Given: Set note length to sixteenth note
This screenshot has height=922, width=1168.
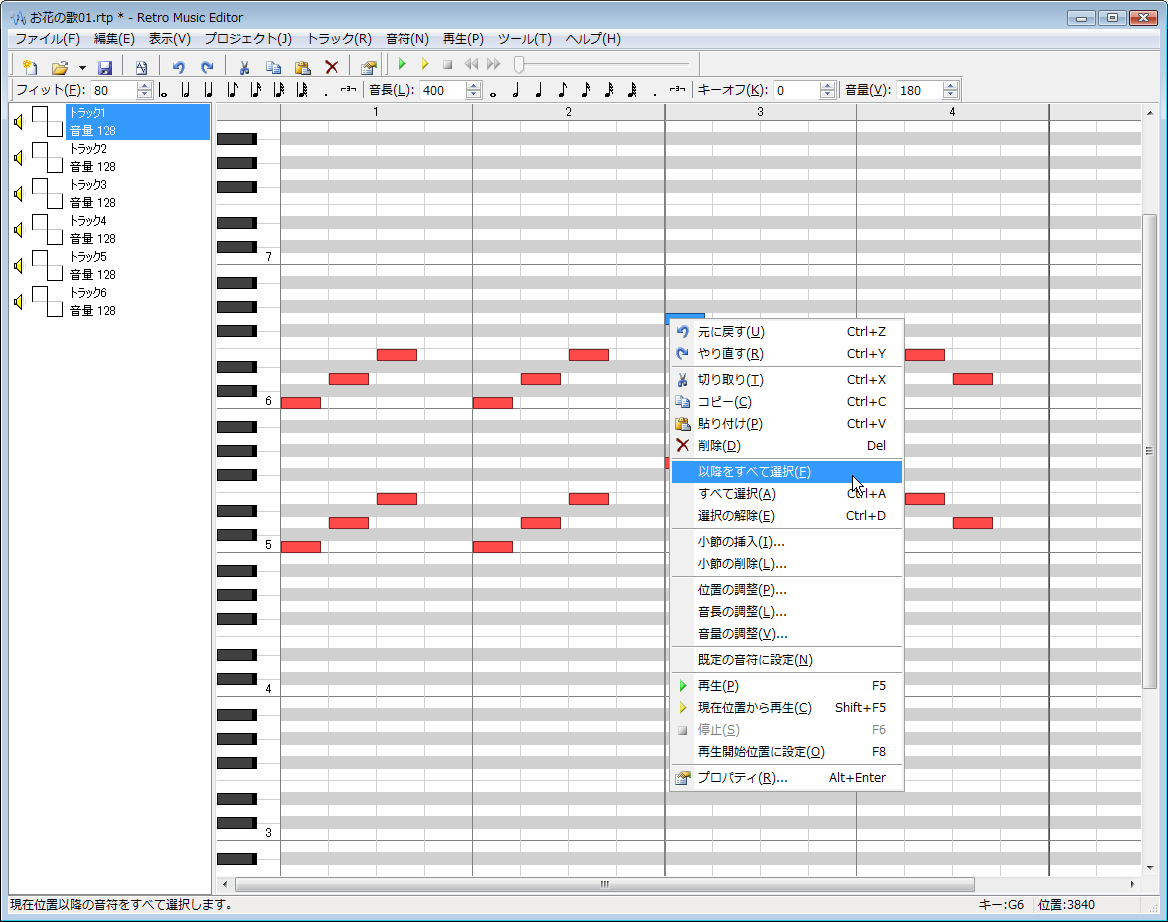Looking at the screenshot, I should (585, 90).
